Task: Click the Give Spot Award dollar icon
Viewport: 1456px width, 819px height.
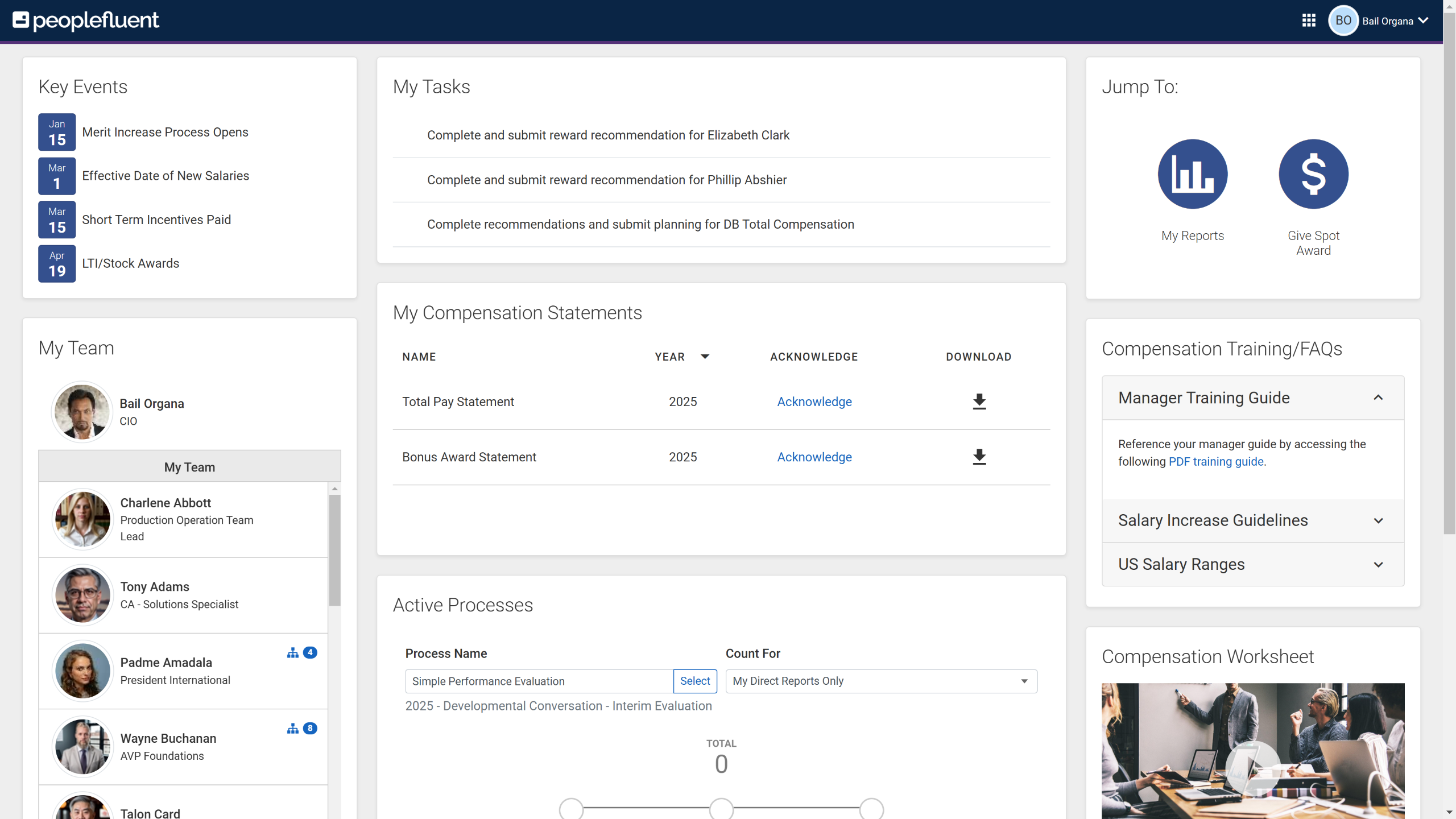Action: coord(1314,174)
